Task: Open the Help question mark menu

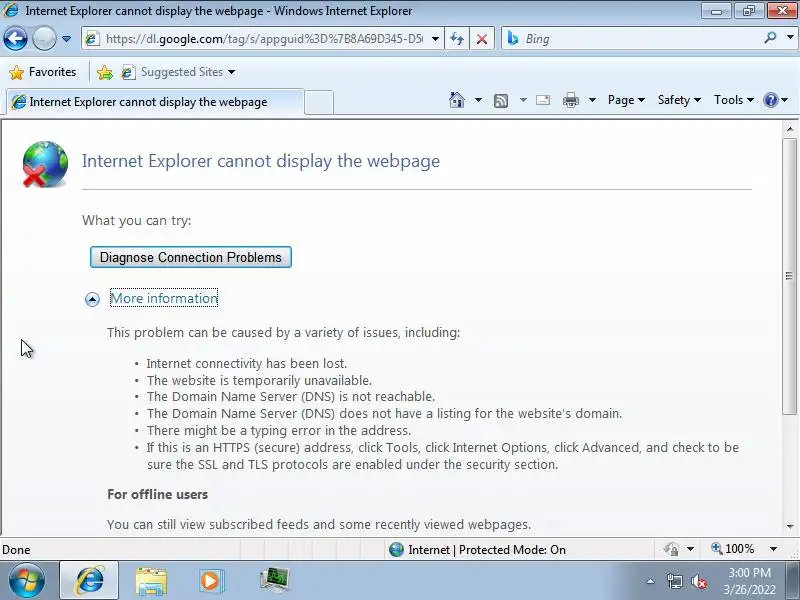Action: tap(776, 100)
